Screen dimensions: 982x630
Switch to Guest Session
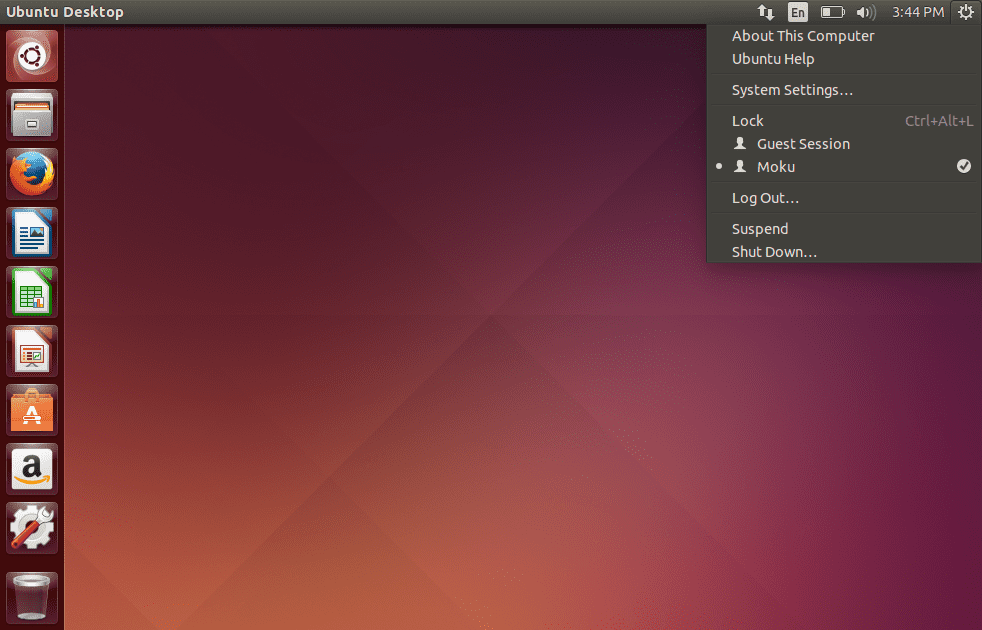click(844, 144)
